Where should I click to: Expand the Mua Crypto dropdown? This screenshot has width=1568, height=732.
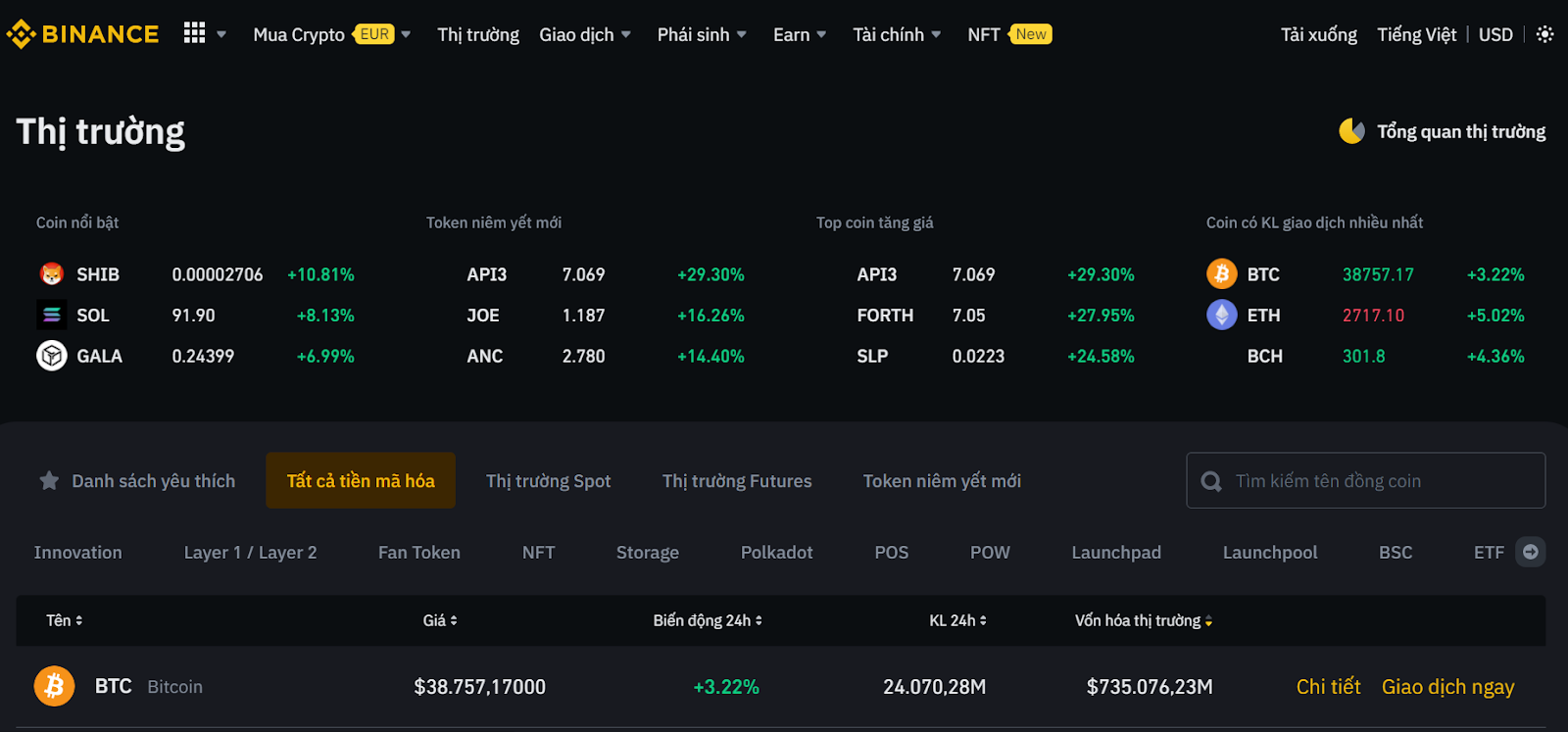[x=406, y=34]
